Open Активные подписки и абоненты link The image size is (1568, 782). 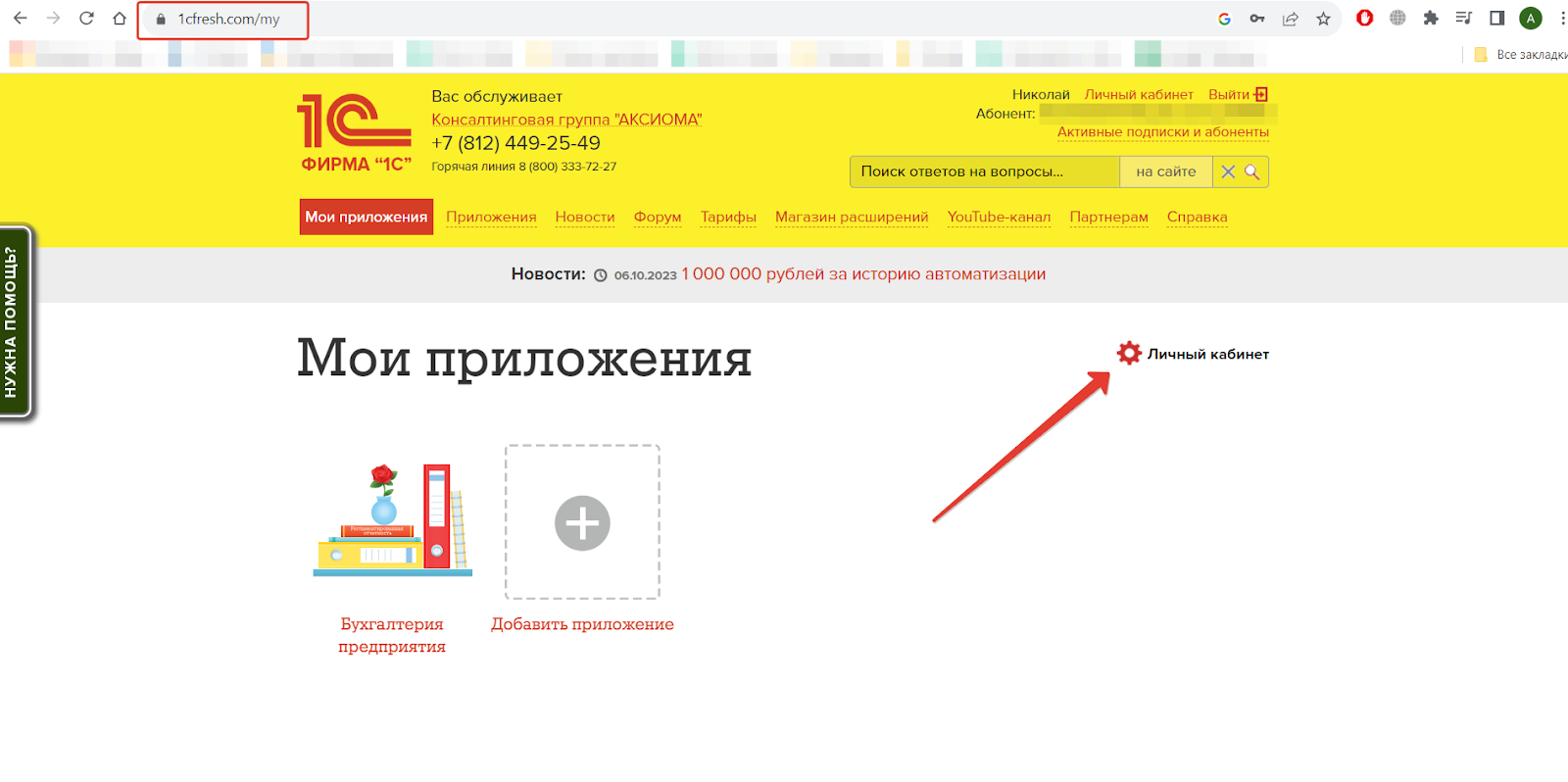[1162, 132]
